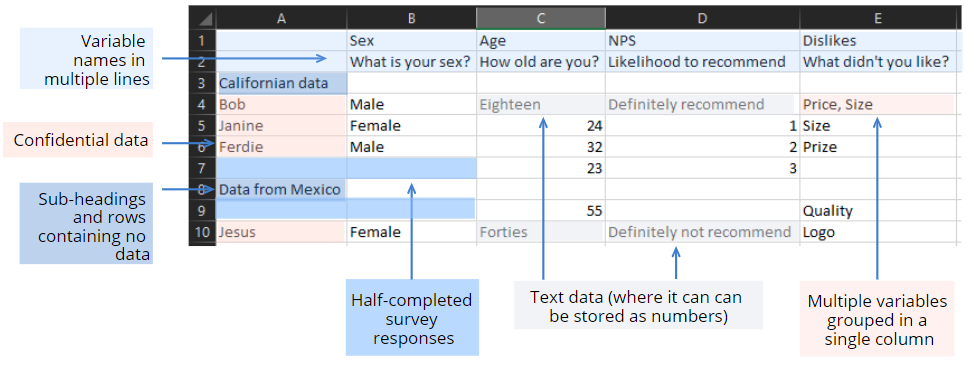Click the cell containing 'NPS'
The width and height of the screenshot is (966, 367).
tap(702, 41)
